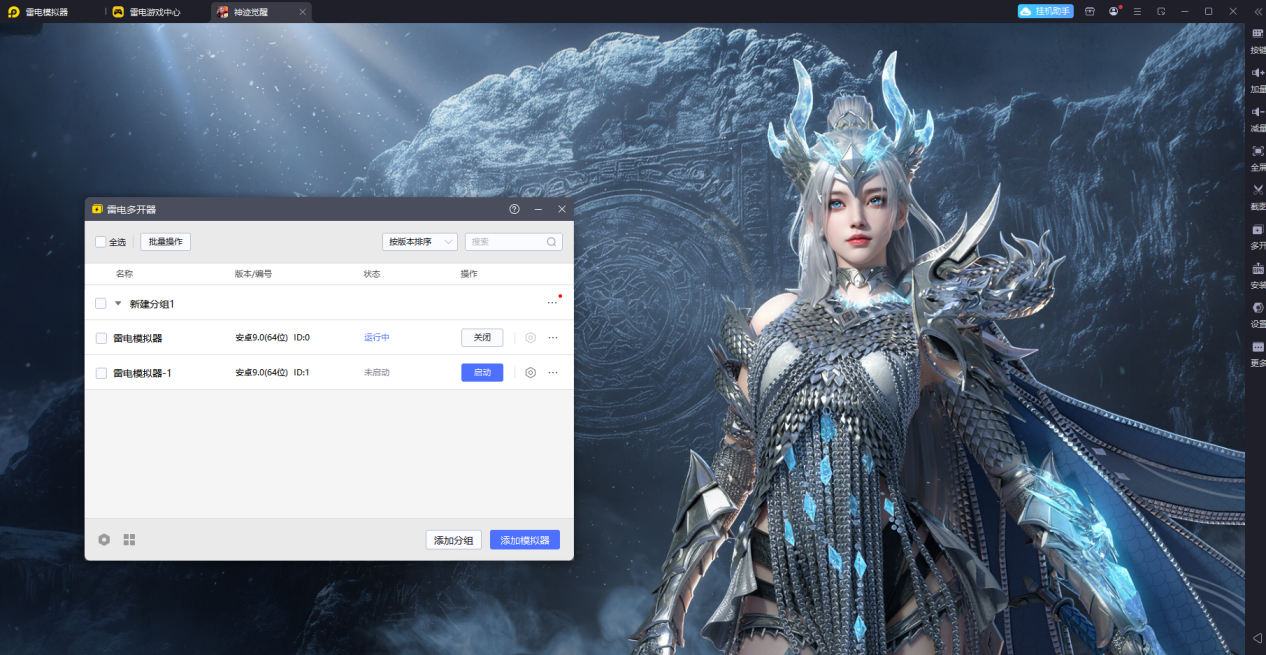This screenshot has height=655, width=1266.
Task: Open settings gear for 雷电模拟器-1 row
Action: (531, 372)
